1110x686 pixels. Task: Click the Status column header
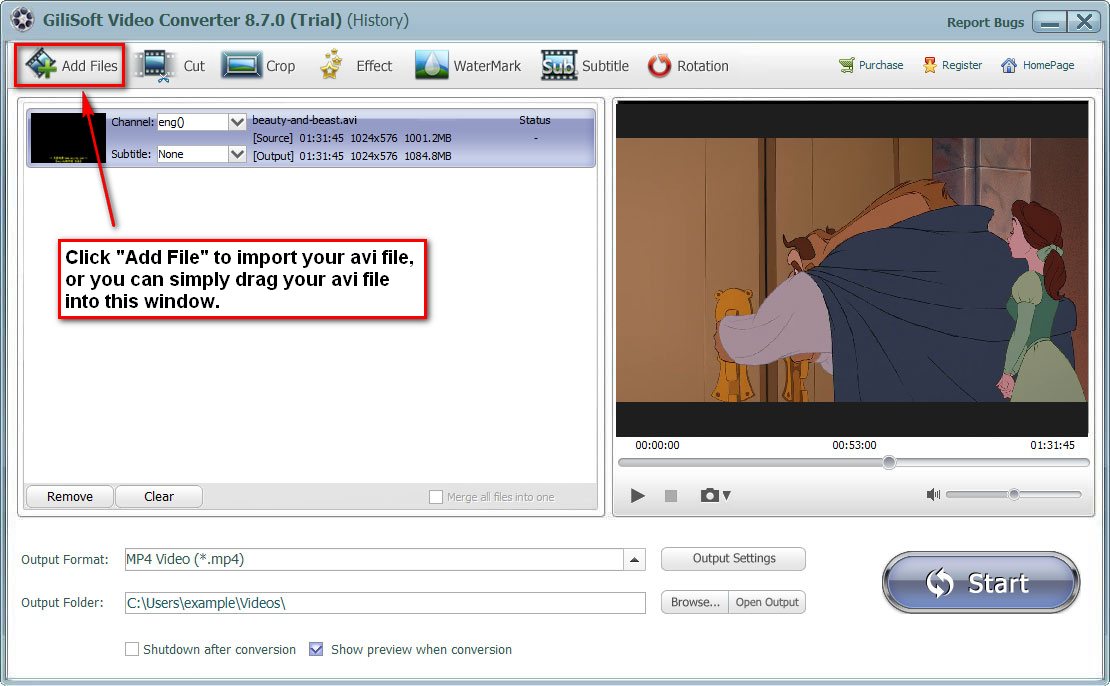tap(534, 120)
